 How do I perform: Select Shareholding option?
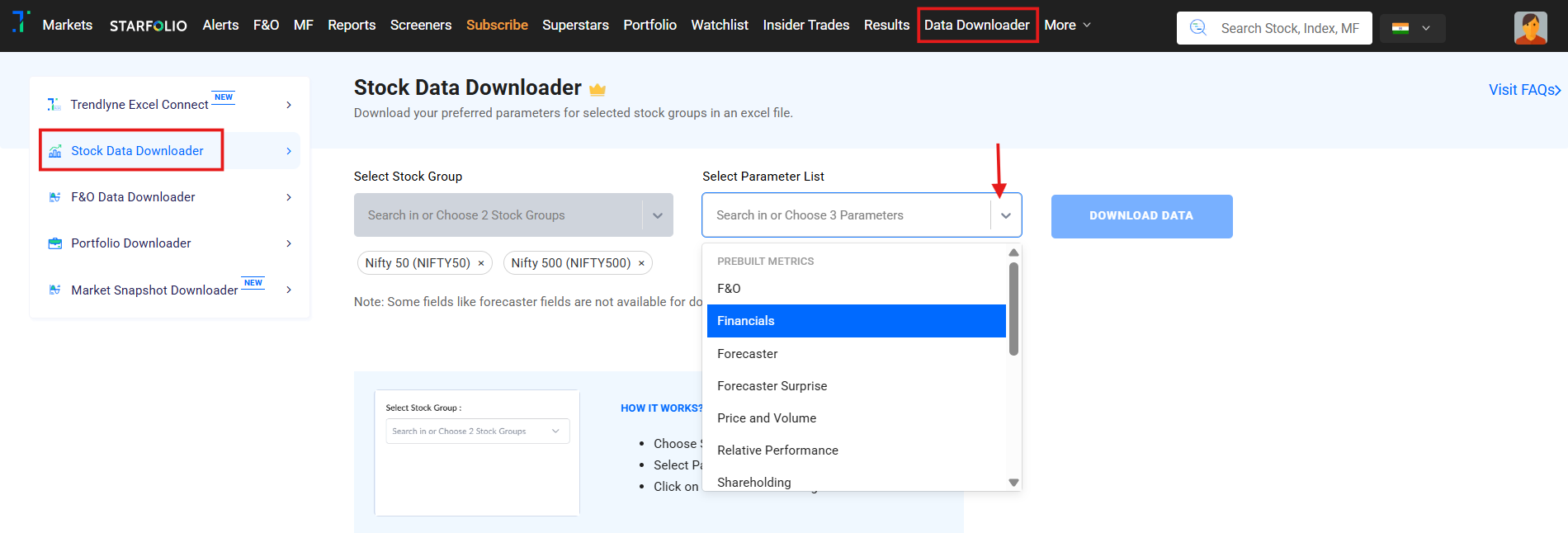click(x=856, y=482)
